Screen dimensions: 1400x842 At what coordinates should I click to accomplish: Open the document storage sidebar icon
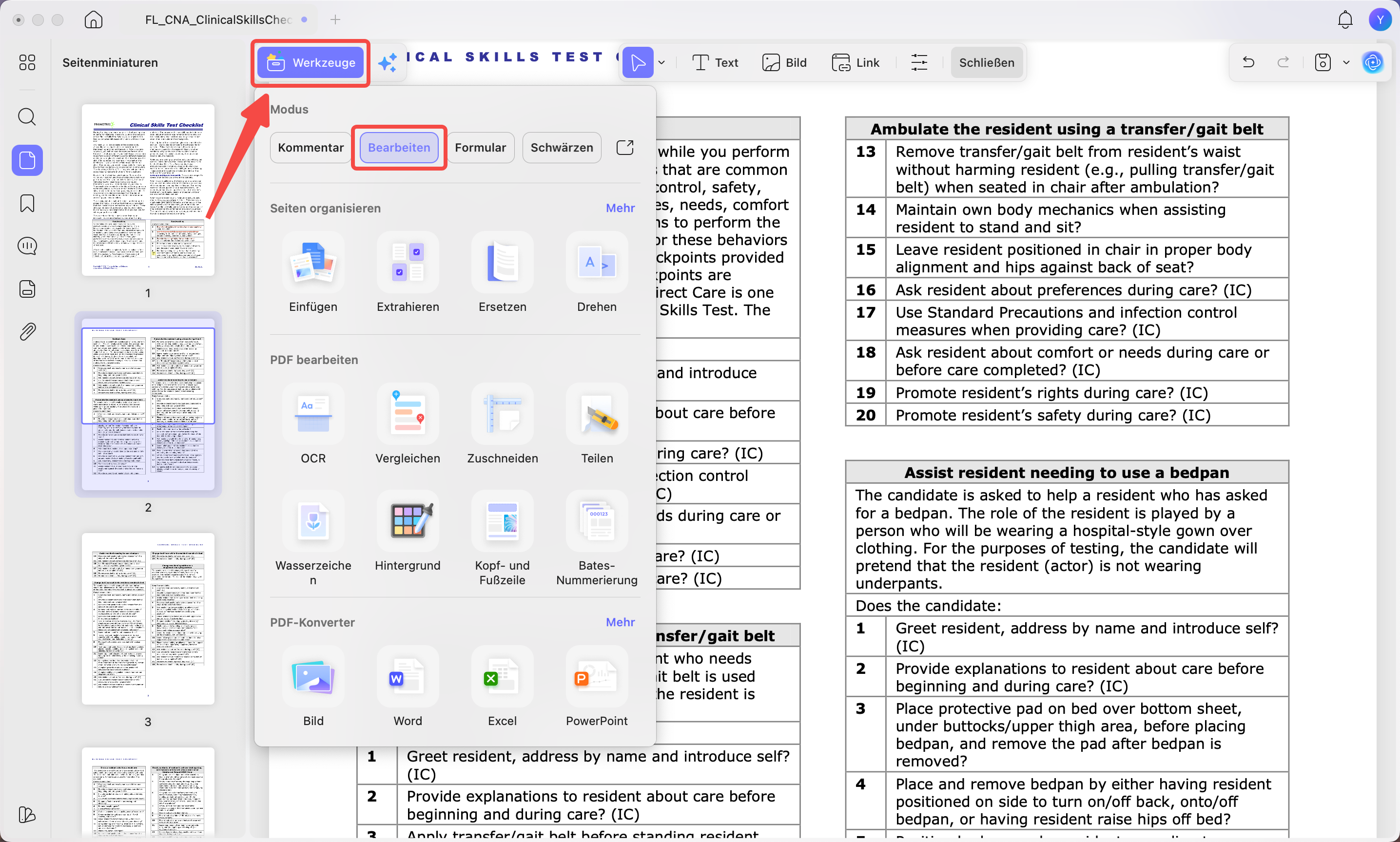click(27, 289)
